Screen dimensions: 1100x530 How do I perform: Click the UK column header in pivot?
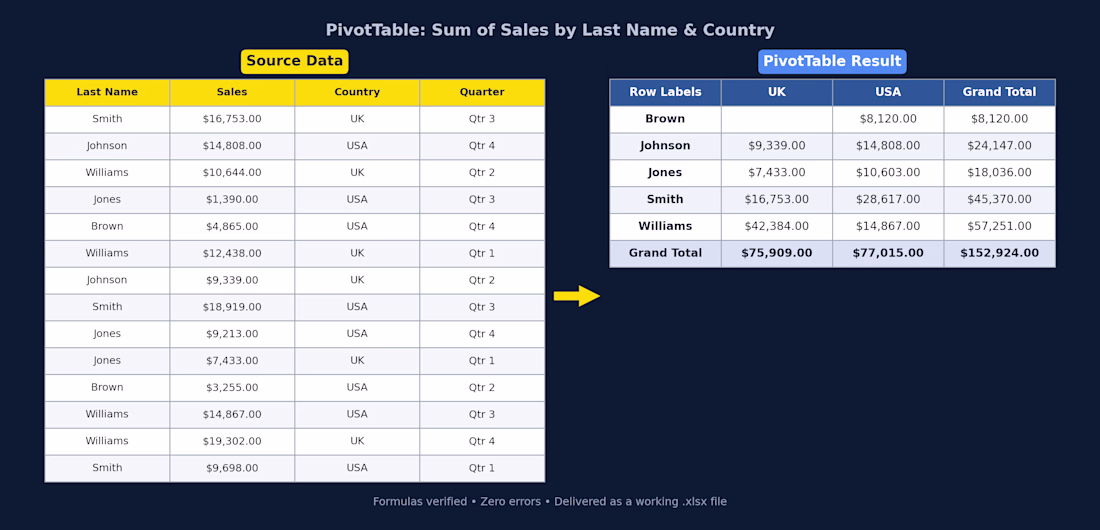[x=777, y=92]
